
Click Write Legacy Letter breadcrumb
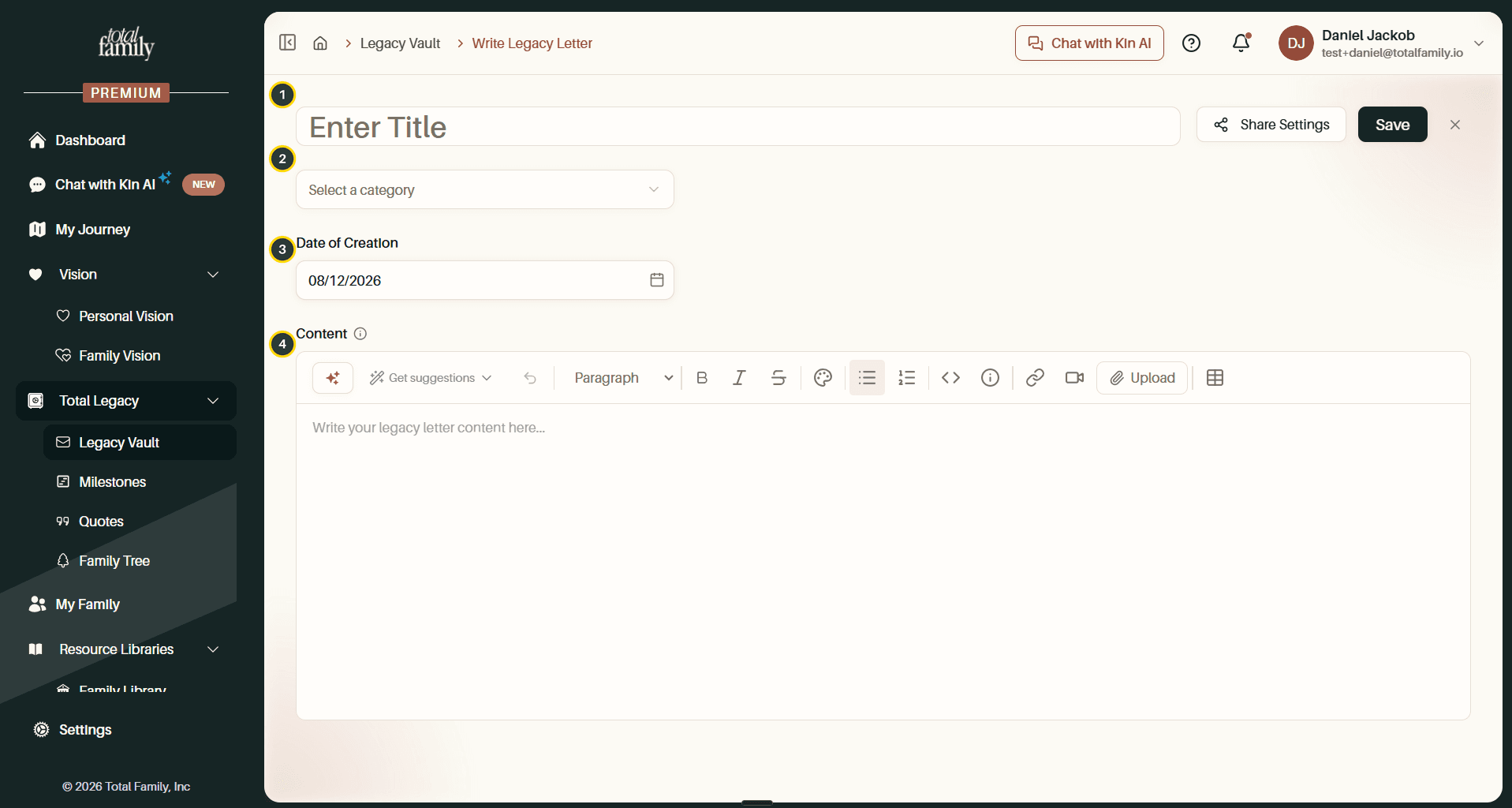click(x=532, y=43)
